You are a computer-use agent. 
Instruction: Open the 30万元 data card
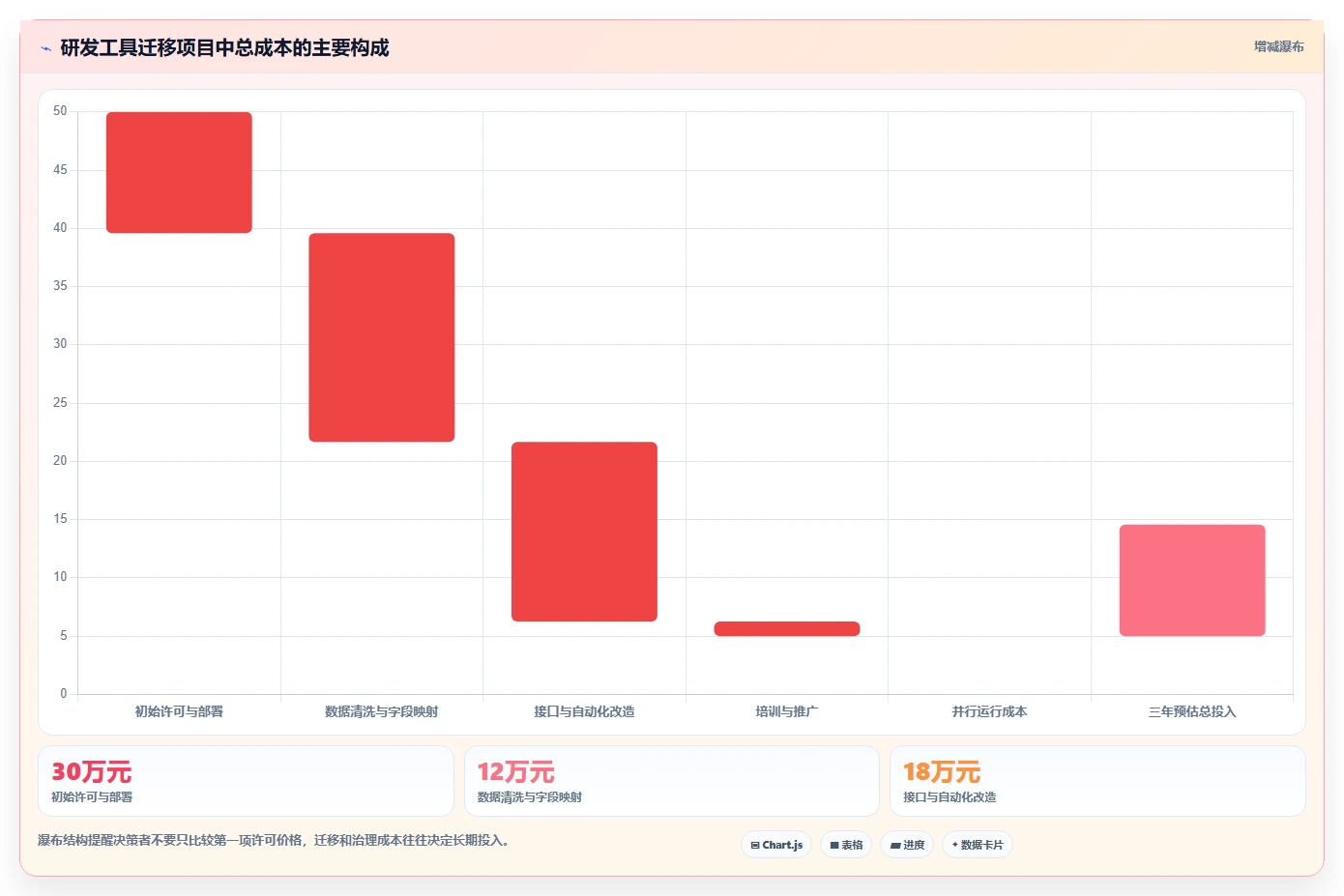tap(246, 781)
